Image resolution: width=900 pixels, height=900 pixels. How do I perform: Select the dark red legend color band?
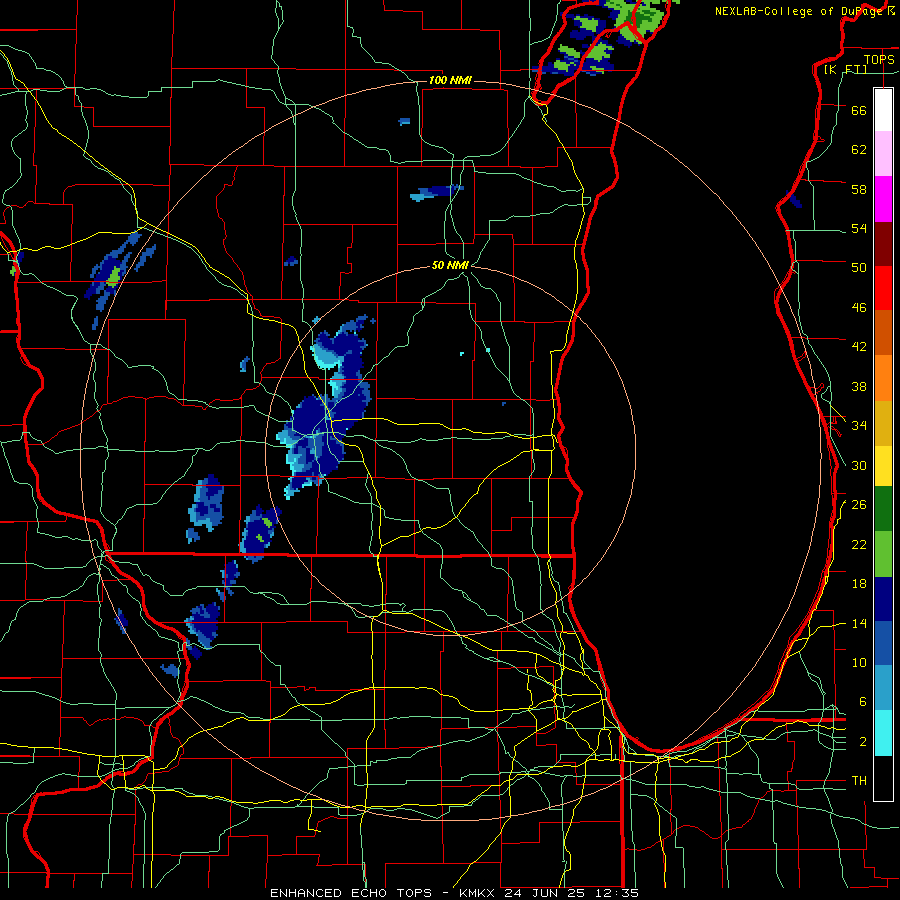[883, 244]
